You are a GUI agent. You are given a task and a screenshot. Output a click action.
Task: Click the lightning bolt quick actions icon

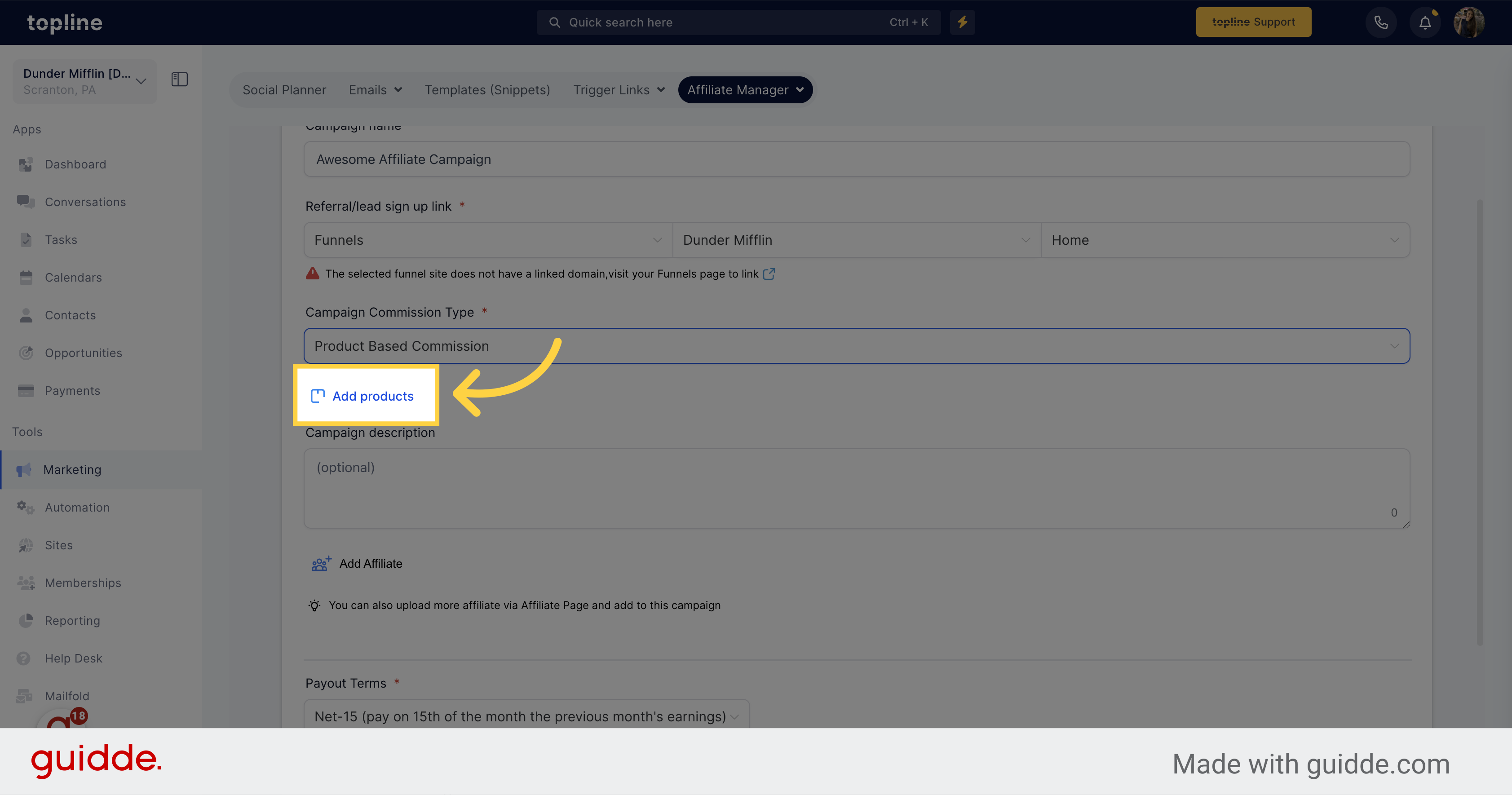962,22
